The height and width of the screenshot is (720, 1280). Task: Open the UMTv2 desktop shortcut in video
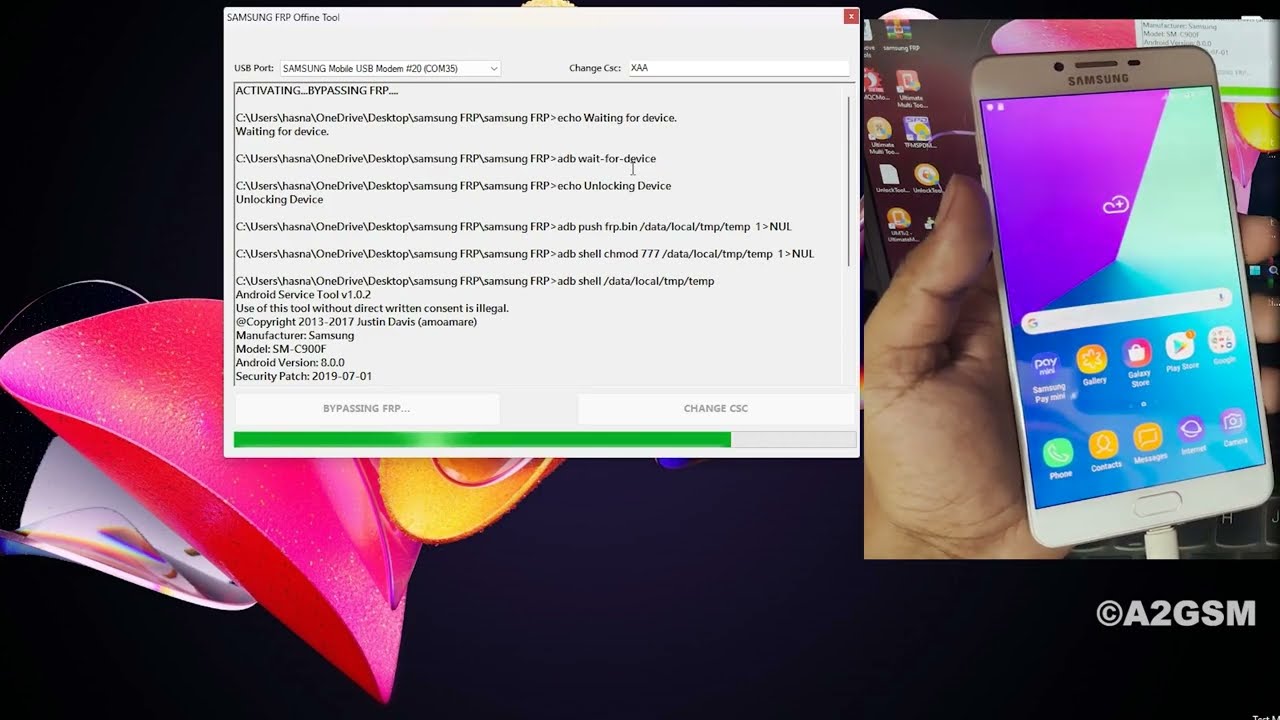[898, 224]
